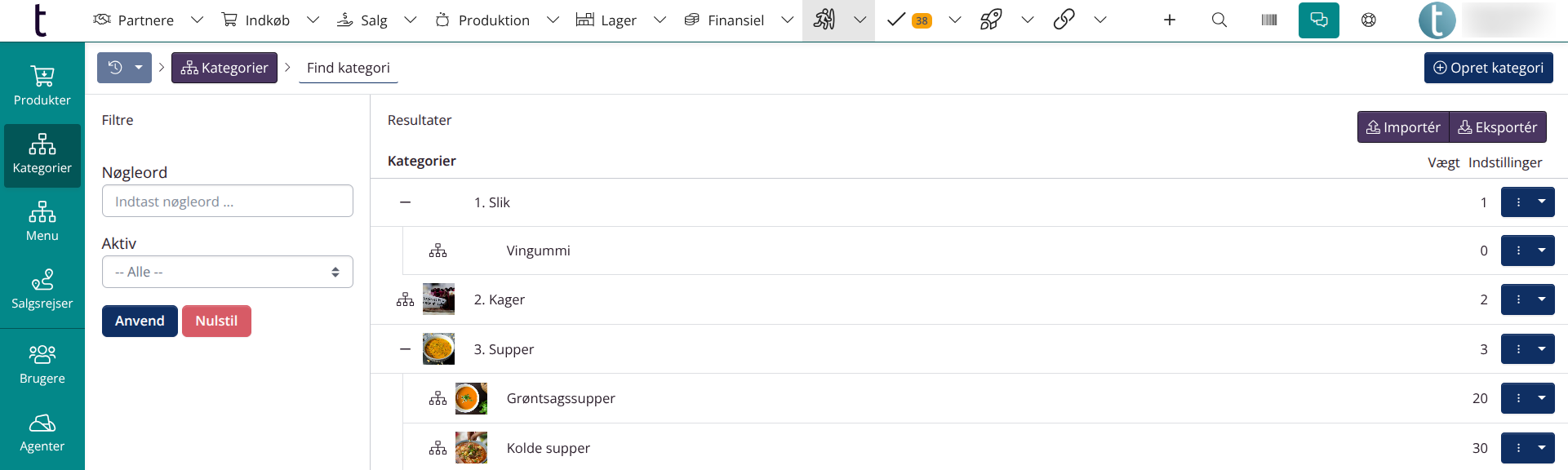Image resolution: width=1568 pixels, height=470 pixels.
Task: Open the Lager menu
Action: tap(619, 20)
